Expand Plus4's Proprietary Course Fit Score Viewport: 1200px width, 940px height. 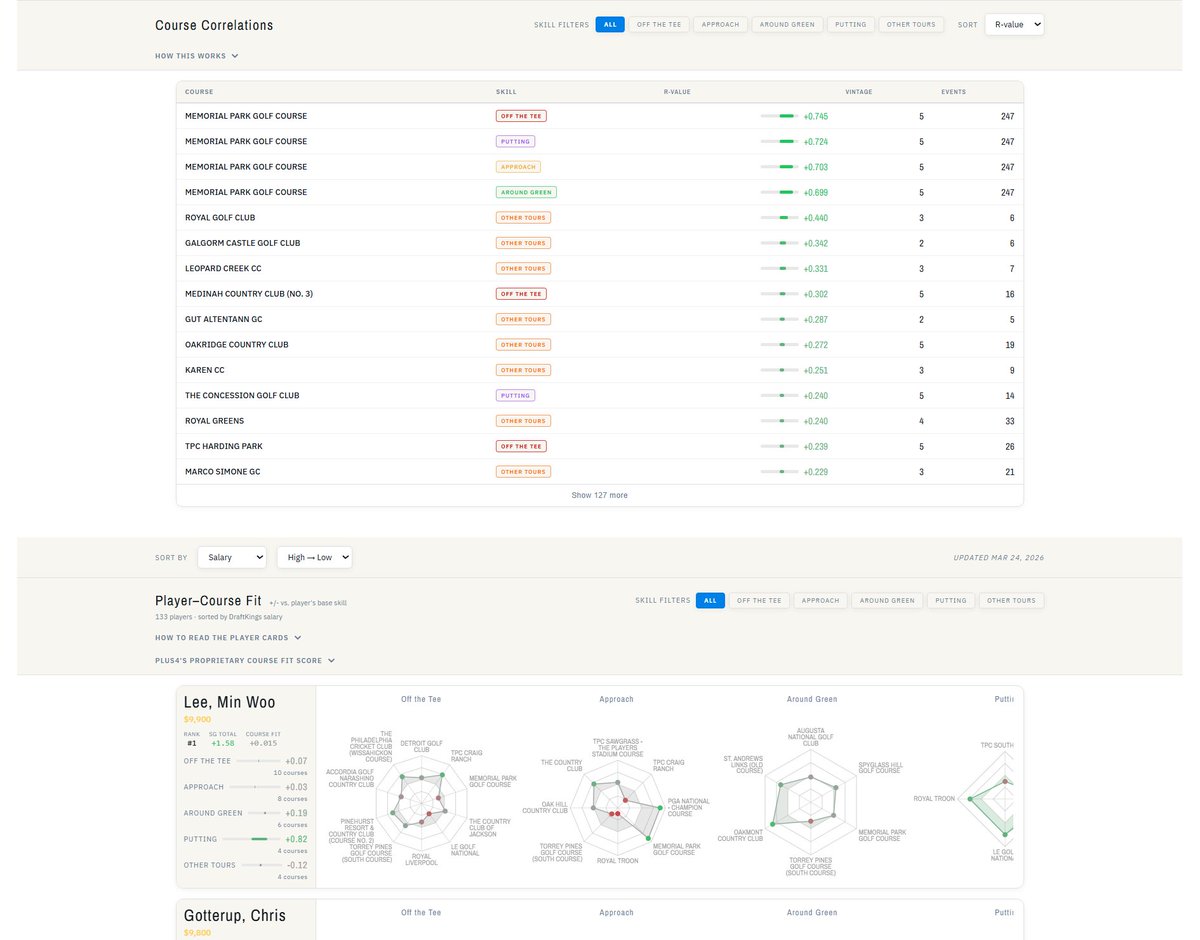(x=245, y=660)
